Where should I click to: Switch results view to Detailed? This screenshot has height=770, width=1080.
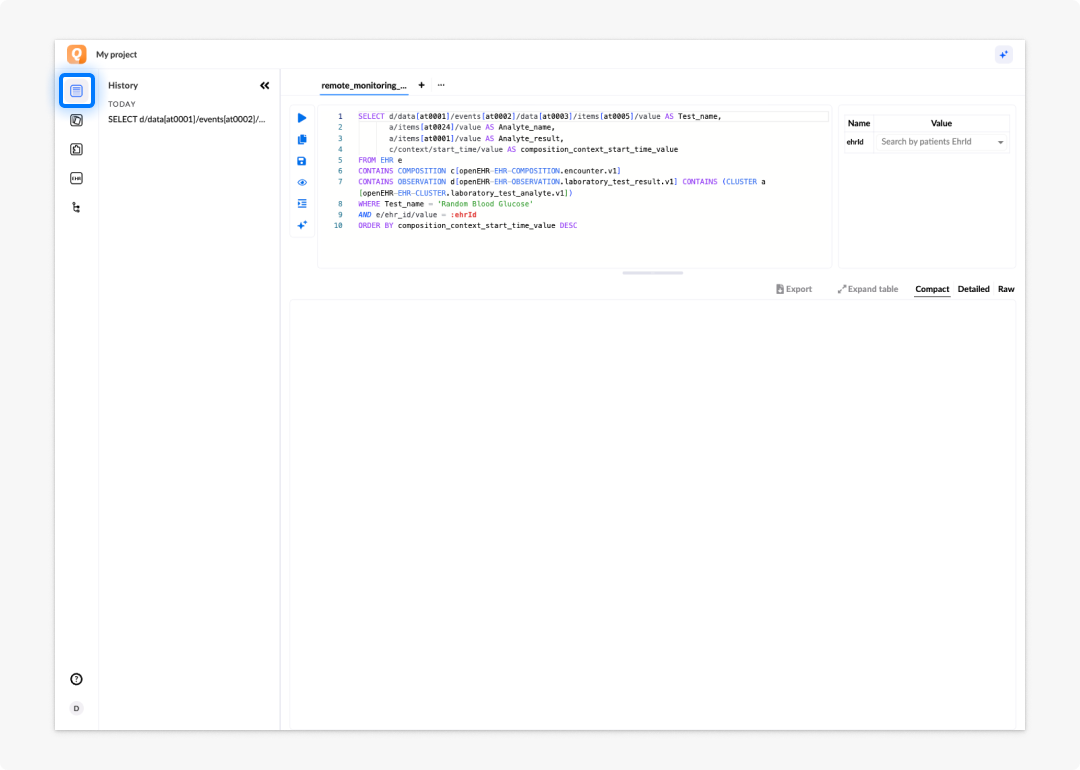tap(973, 289)
